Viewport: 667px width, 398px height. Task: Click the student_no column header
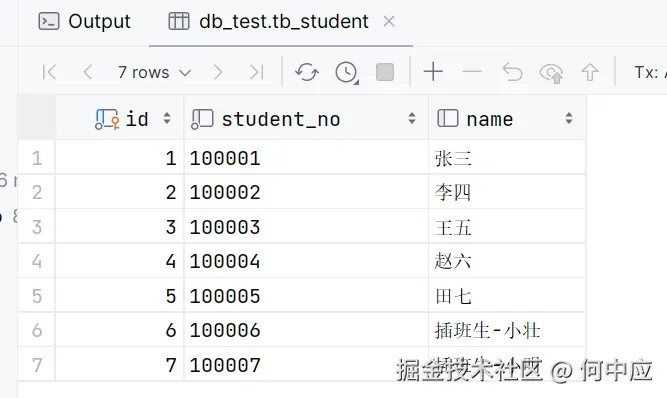coord(306,118)
